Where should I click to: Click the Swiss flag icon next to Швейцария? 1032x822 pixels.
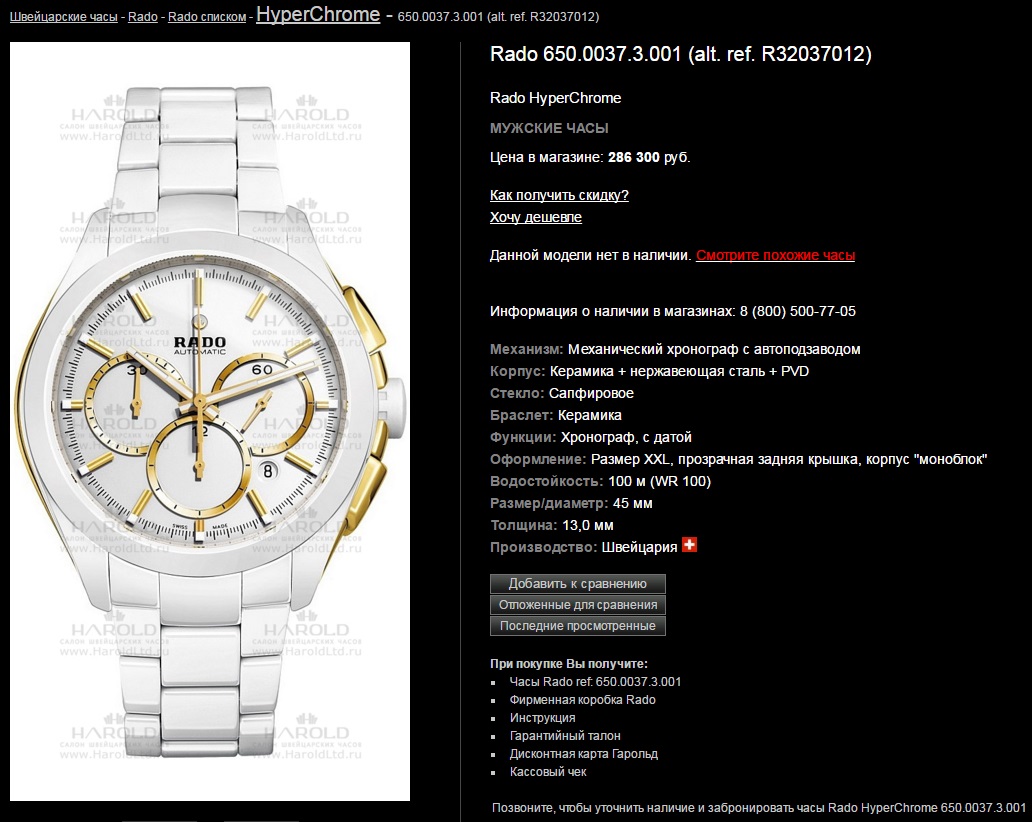689,545
